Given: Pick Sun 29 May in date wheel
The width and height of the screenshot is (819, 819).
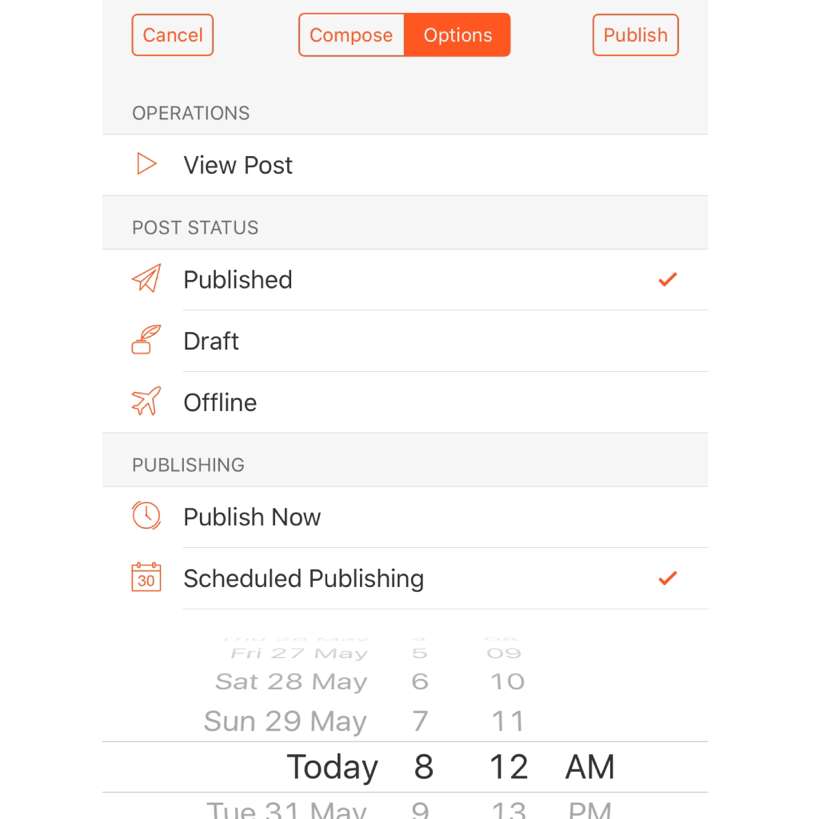Looking at the screenshot, I should pyautogui.click(x=285, y=721).
